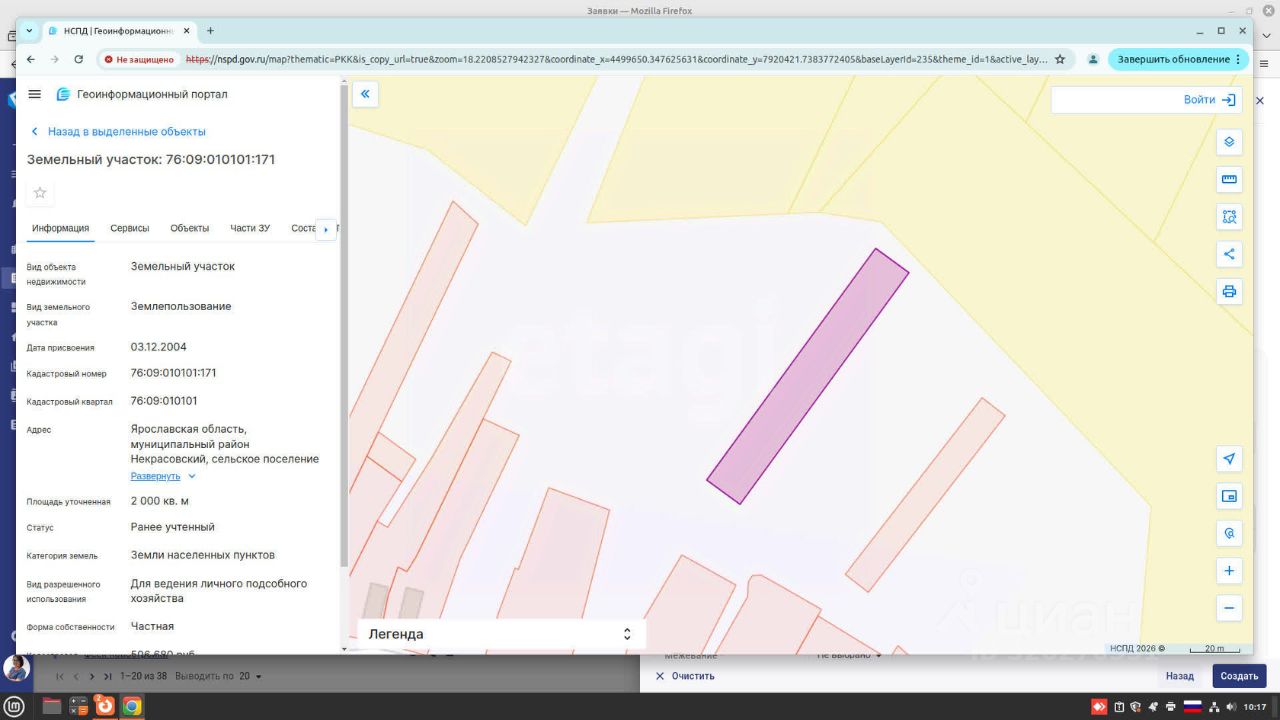
Task: Zoom in the map with plus button
Action: 1229,571
